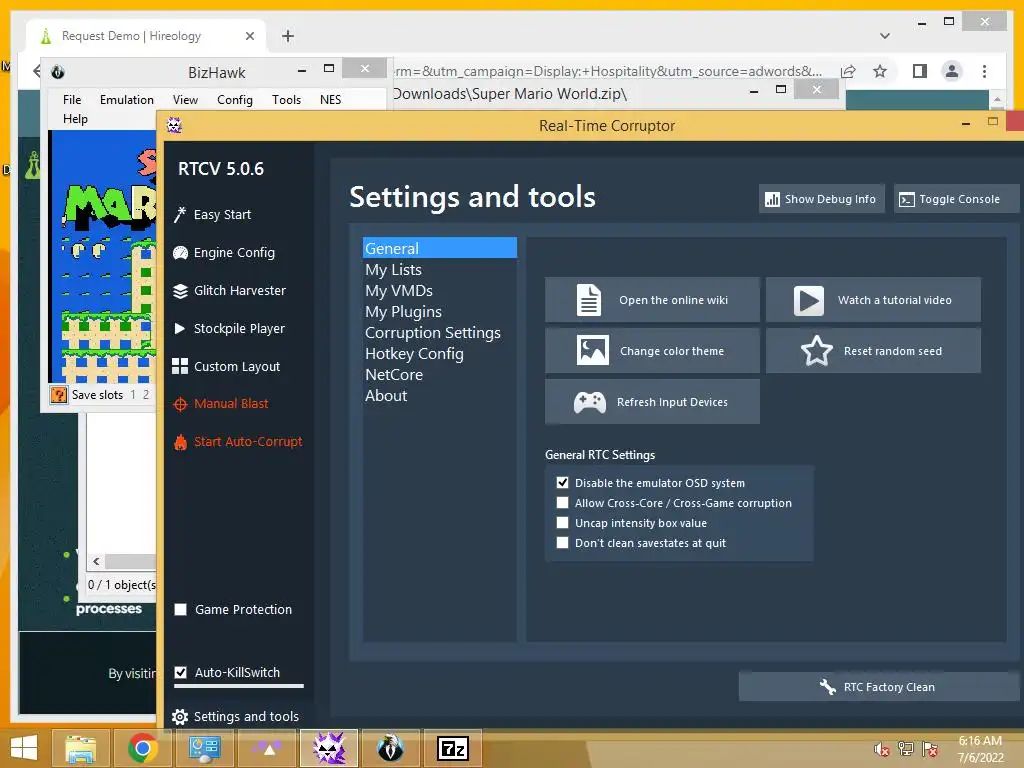Open Chrome three-dot menu

pos(984,71)
